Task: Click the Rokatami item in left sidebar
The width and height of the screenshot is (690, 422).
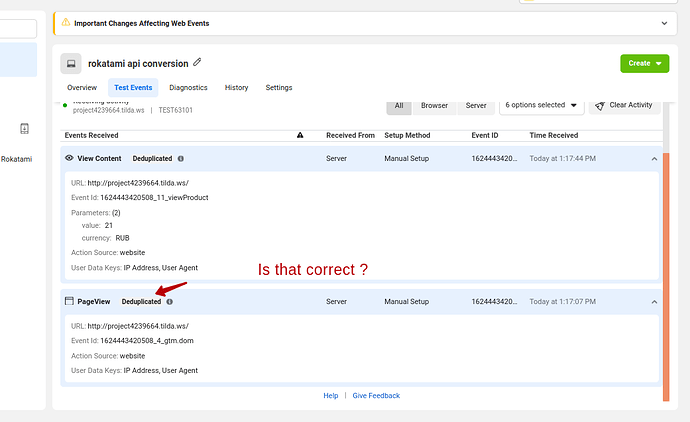Action: (x=16, y=159)
